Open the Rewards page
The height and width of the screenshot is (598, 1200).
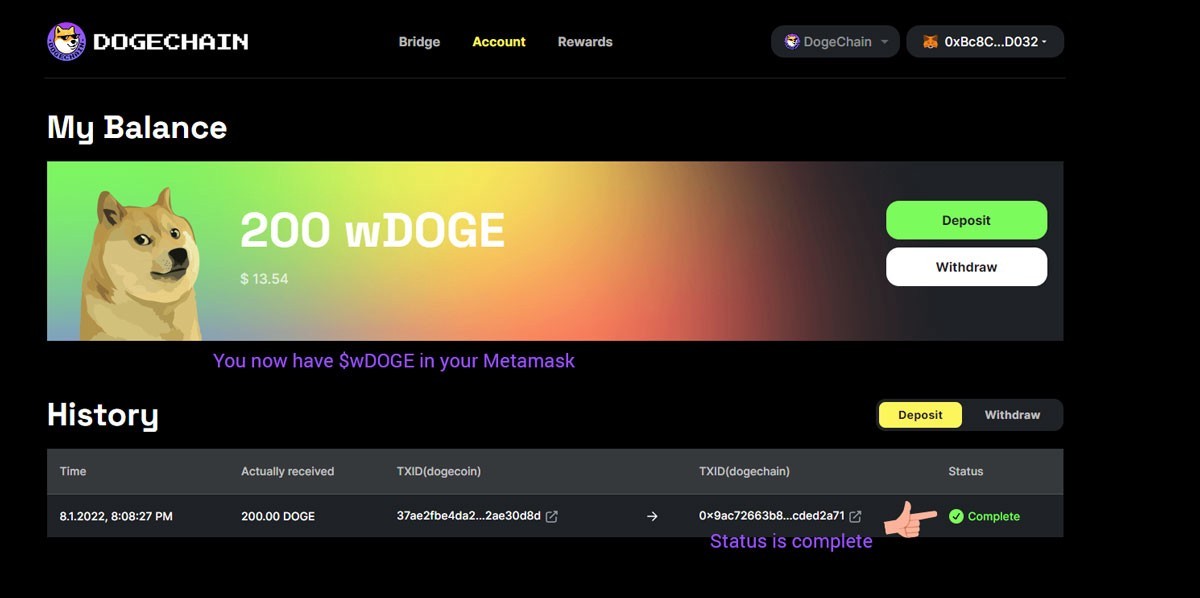(x=585, y=42)
